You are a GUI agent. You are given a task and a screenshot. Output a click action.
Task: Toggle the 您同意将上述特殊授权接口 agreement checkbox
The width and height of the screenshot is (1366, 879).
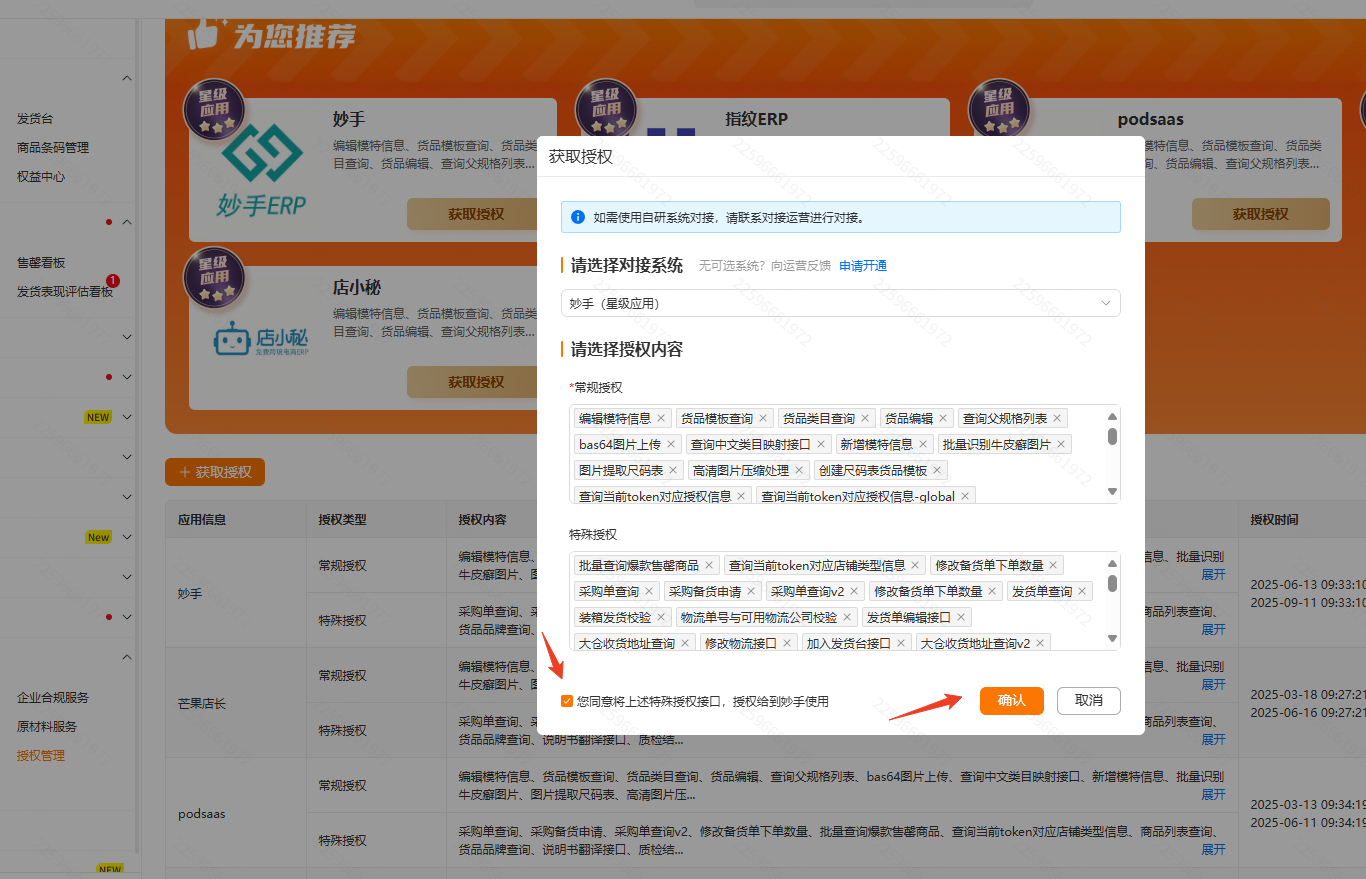coord(567,701)
